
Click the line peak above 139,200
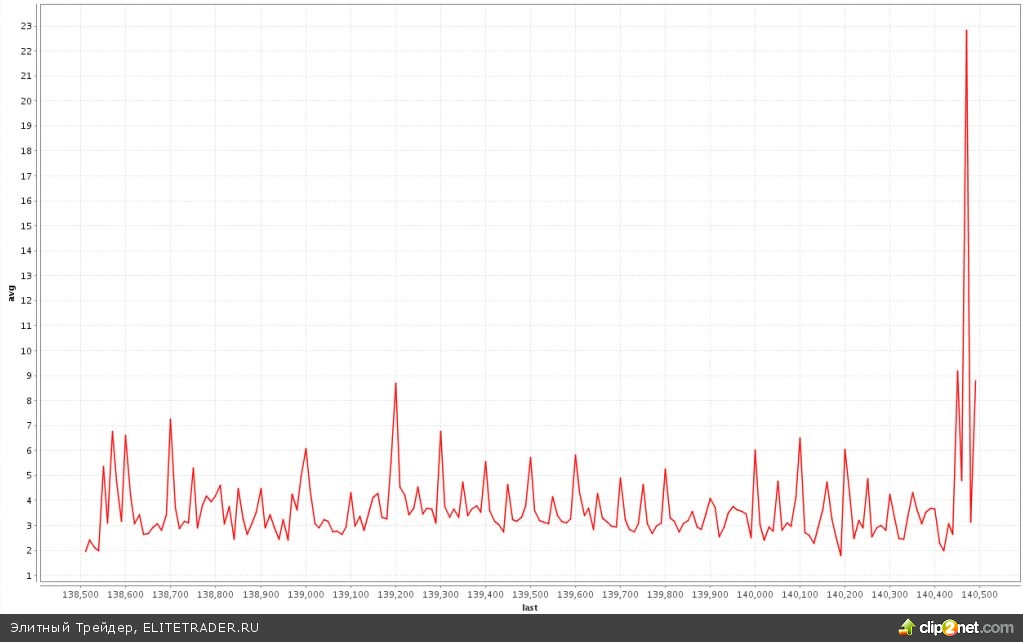click(x=396, y=383)
